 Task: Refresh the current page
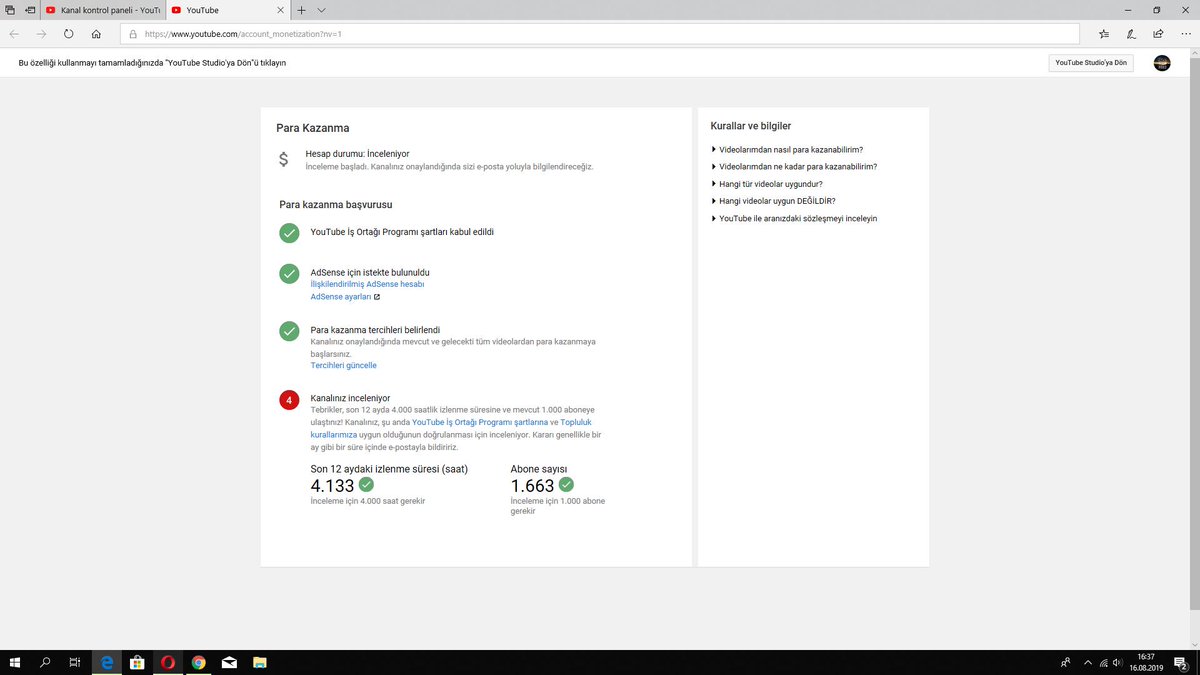[68, 33]
